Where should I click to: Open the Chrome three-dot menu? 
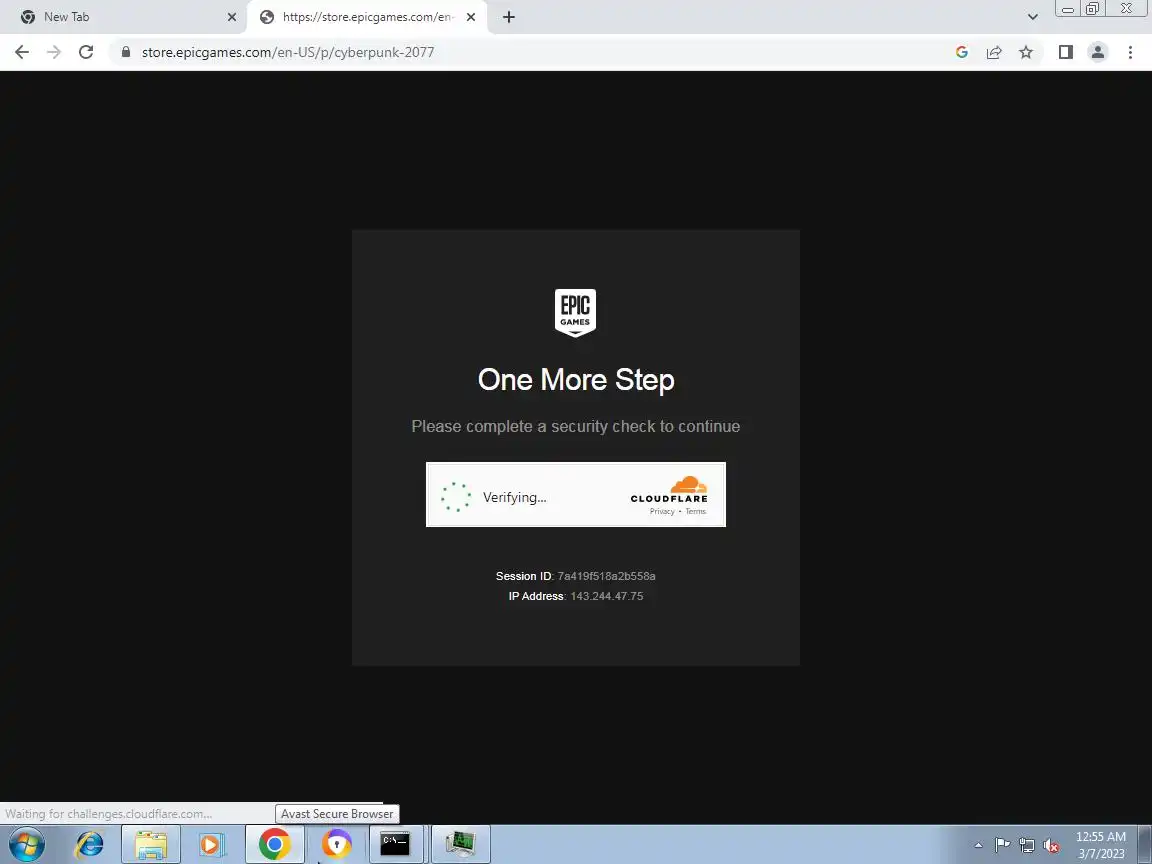pos(1130,52)
